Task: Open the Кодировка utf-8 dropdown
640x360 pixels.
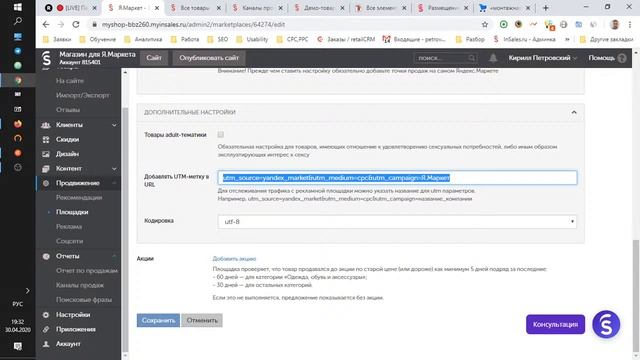Action: (x=397, y=222)
